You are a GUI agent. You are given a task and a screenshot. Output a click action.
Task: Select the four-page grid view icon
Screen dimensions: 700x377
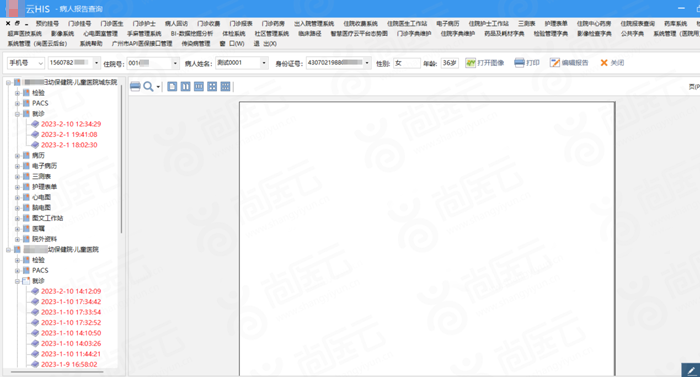[212, 87]
